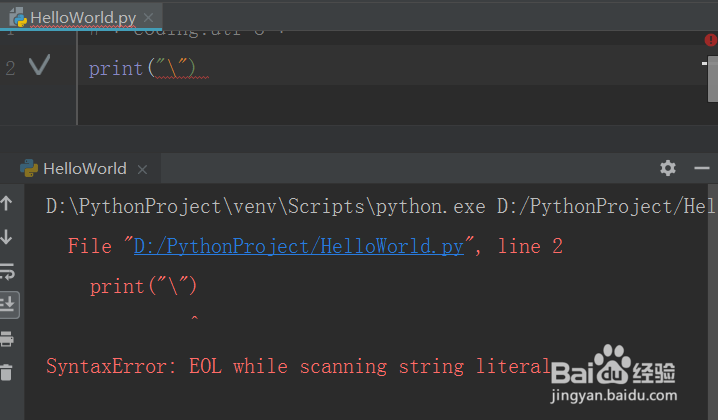Click line 2 gutter checkmark
The height and width of the screenshot is (420, 718).
tap(39, 65)
